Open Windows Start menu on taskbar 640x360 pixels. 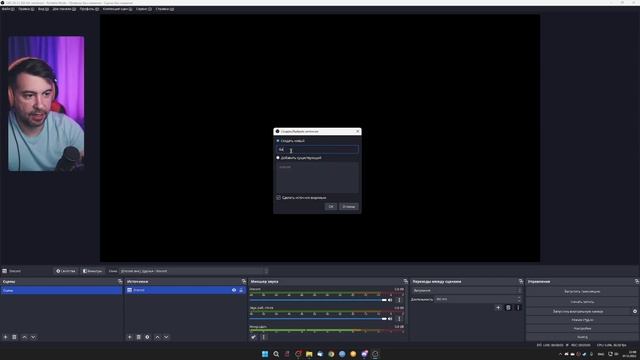[x=265, y=354]
